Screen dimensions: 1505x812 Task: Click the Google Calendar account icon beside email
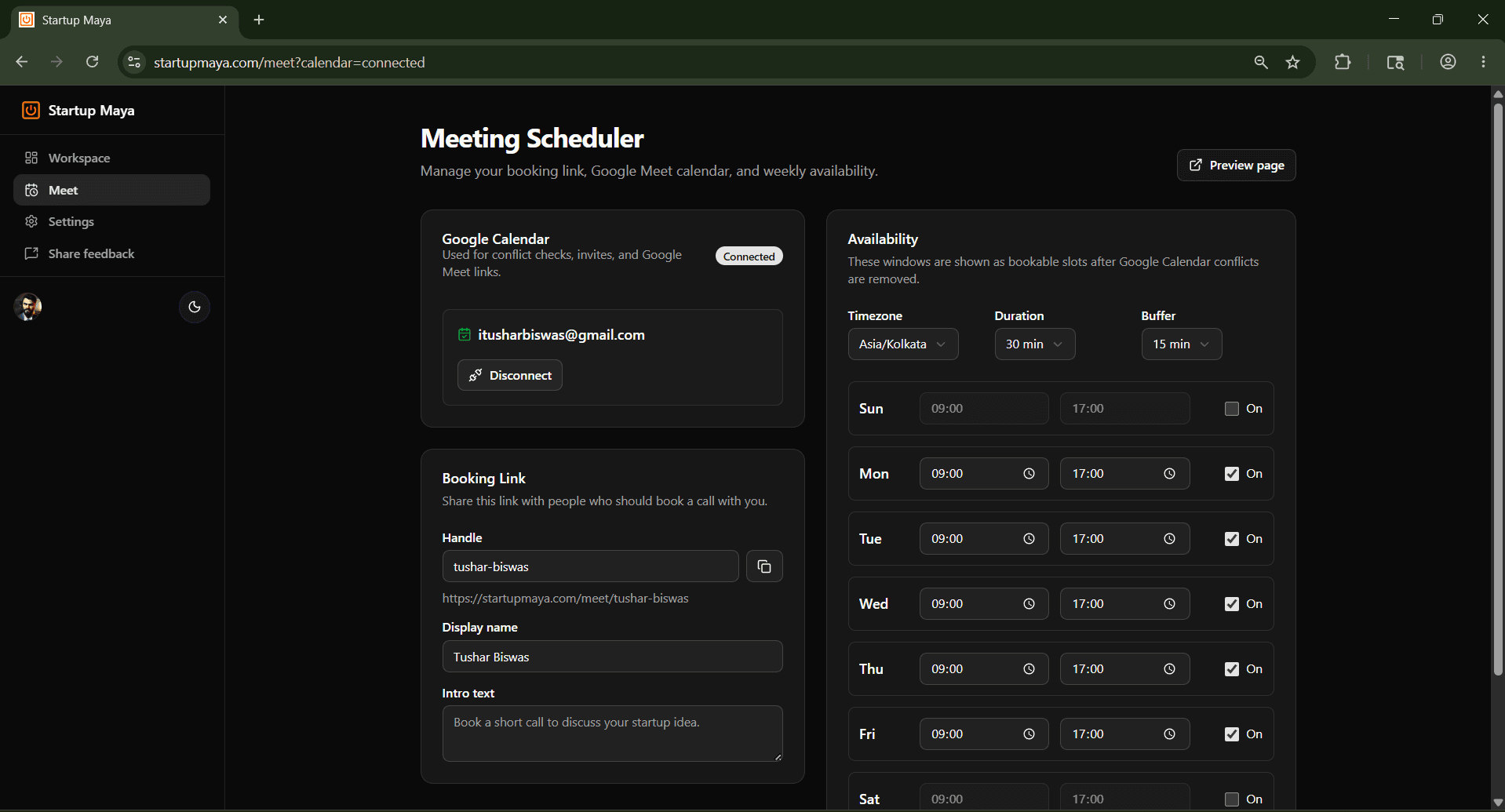(465, 335)
